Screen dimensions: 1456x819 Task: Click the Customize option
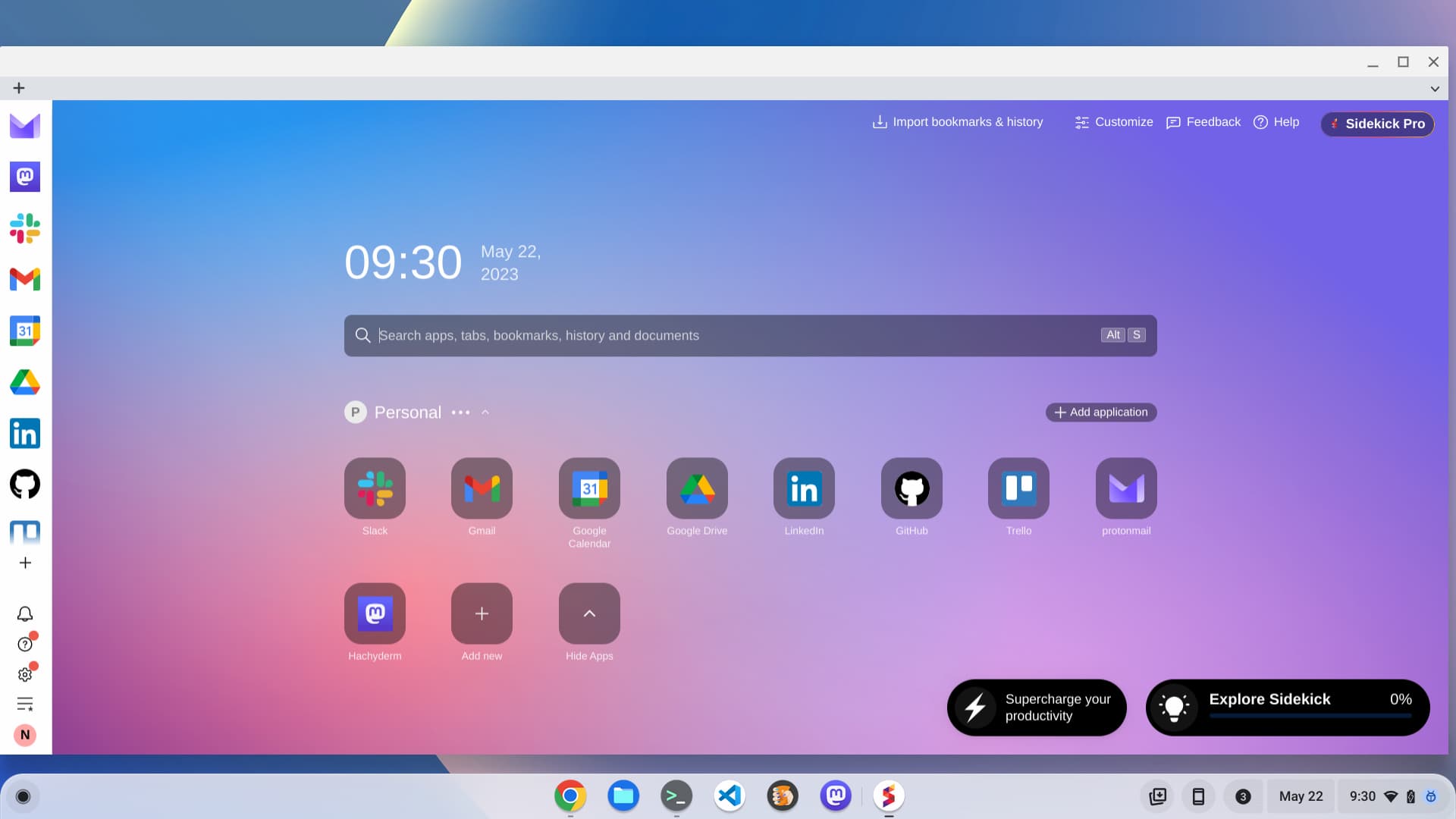(1114, 122)
